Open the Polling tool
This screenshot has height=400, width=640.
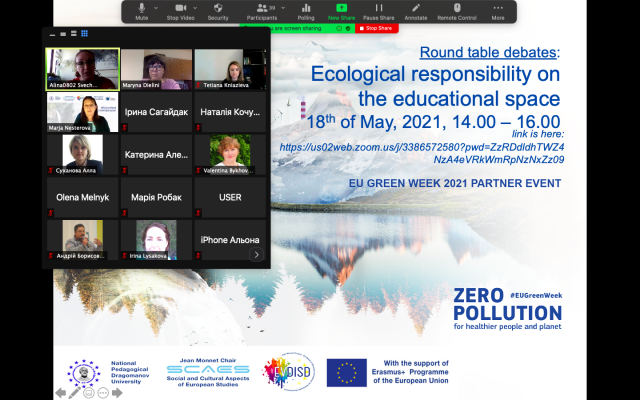[306, 11]
